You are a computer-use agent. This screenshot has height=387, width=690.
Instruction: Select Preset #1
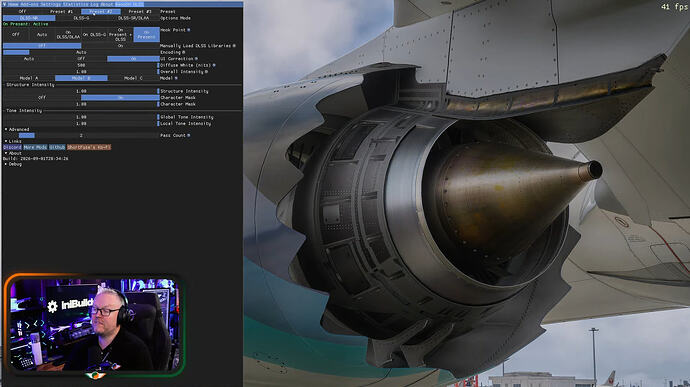(61, 11)
